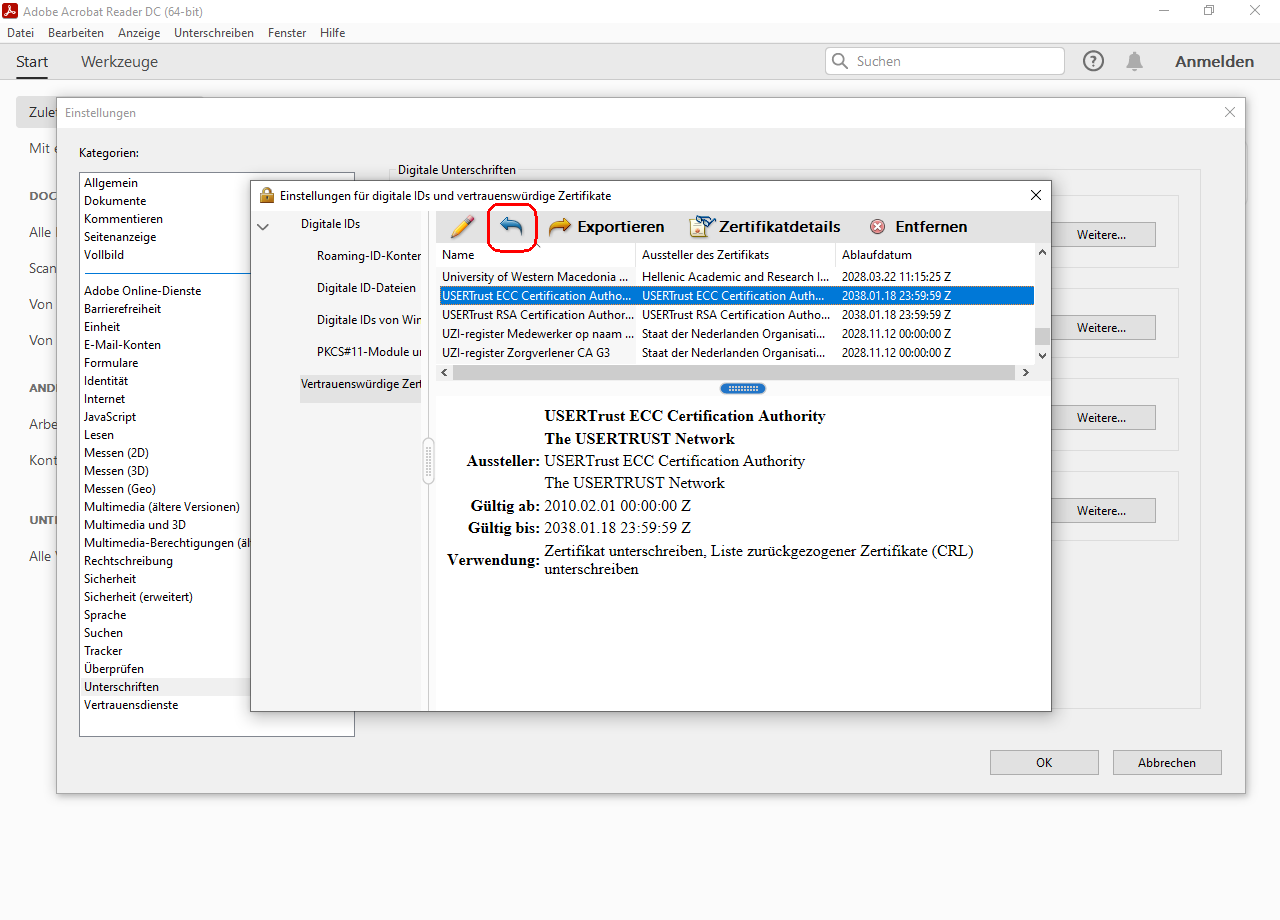Select the Sicherheit (erweitert) category
Screen dimensions: 1280x920
coord(138,597)
